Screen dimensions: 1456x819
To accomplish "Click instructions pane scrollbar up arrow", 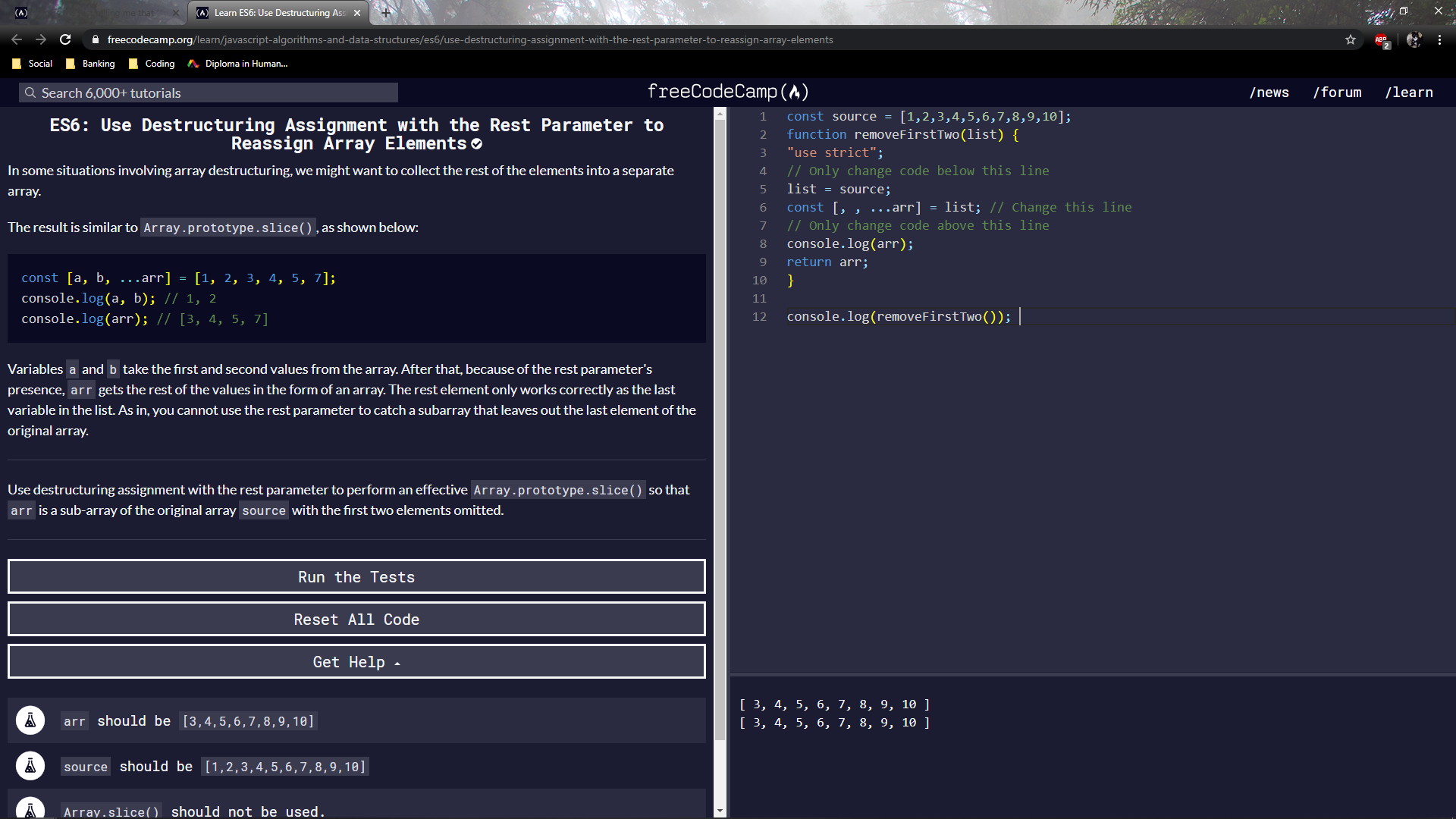I will pos(720,114).
